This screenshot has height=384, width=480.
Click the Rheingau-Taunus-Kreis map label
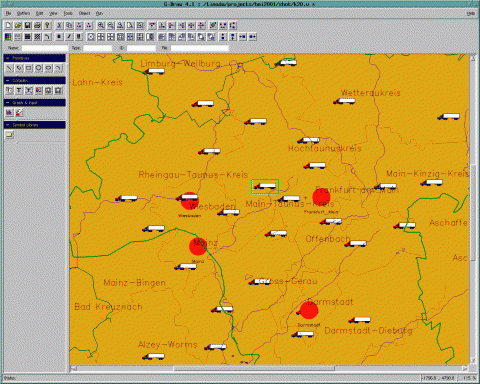[x=193, y=174]
